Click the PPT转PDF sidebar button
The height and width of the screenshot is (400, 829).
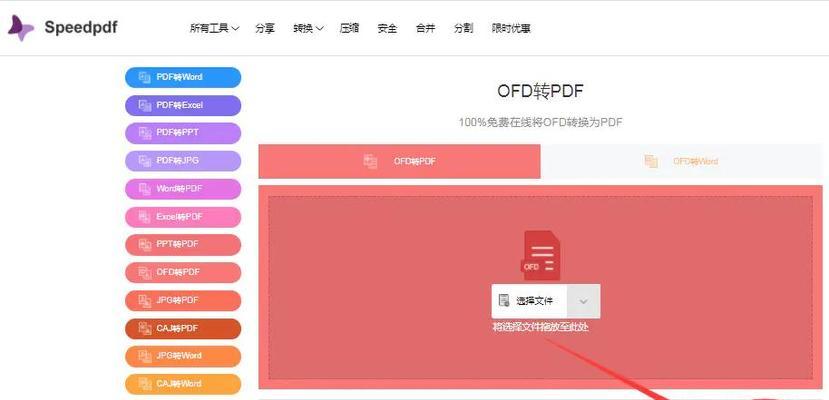183,244
